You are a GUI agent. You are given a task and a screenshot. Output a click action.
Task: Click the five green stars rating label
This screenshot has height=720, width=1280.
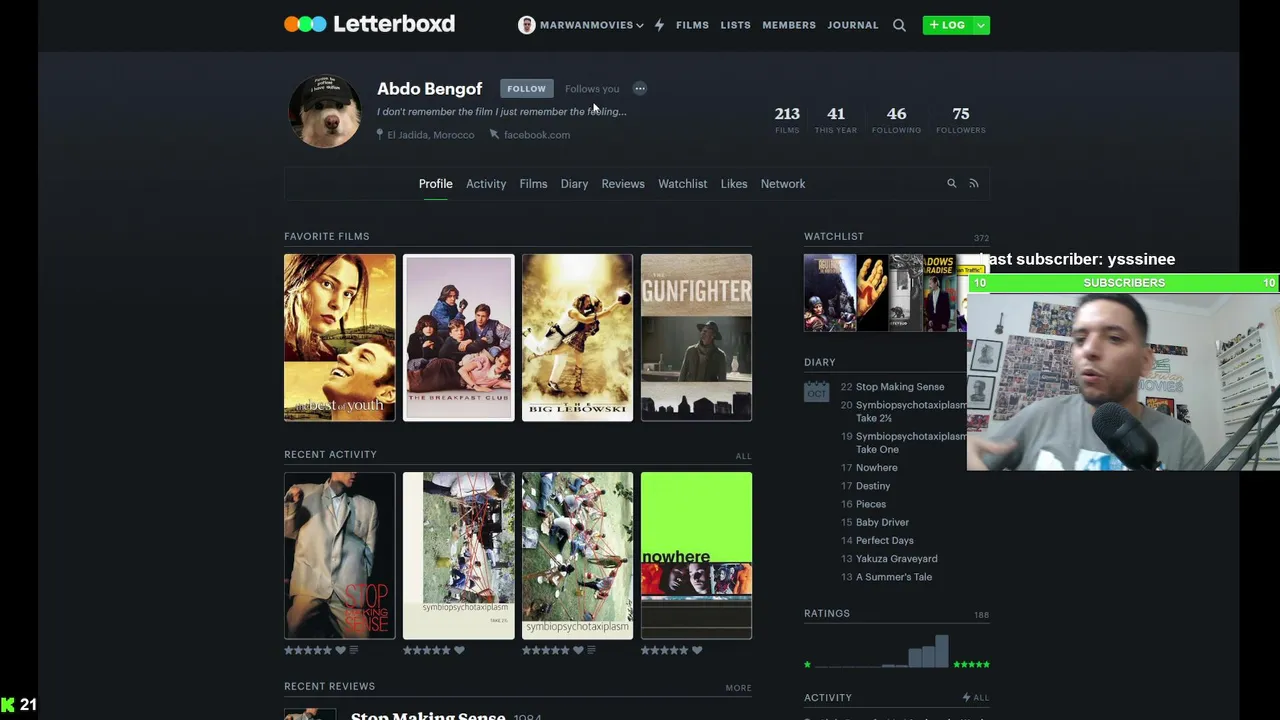click(x=971, y=664)
